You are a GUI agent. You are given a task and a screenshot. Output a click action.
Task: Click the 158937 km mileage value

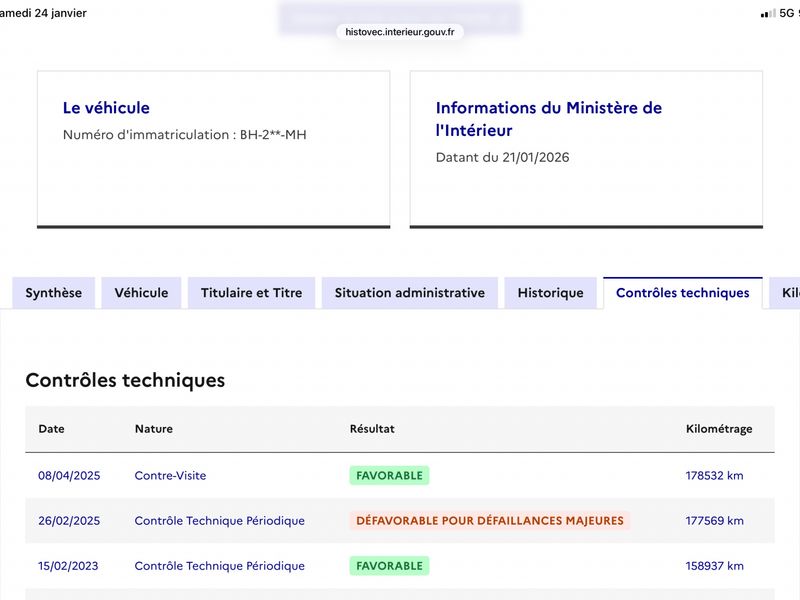point(714,566)
